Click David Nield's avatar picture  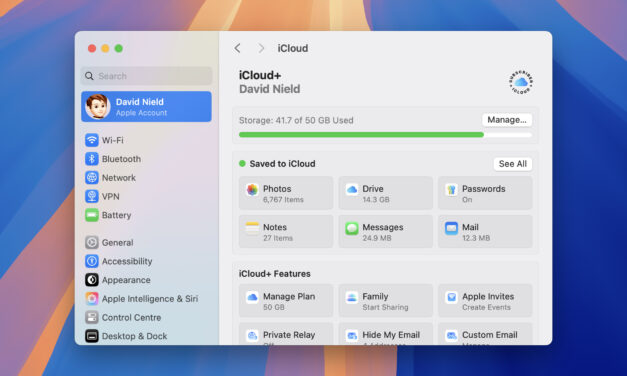[98, 107]
